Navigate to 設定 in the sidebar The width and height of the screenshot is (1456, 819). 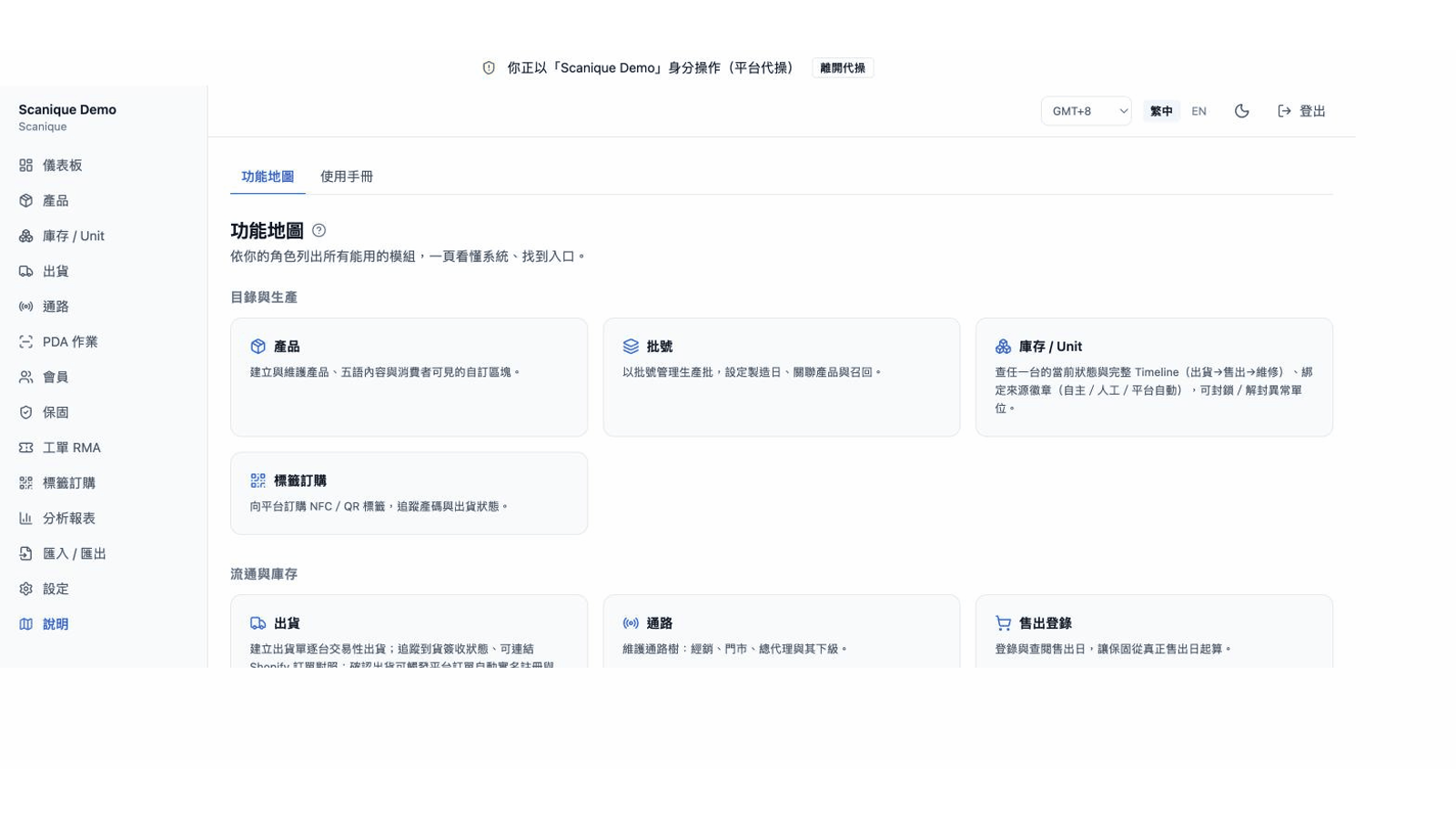(x=104, y=589)
